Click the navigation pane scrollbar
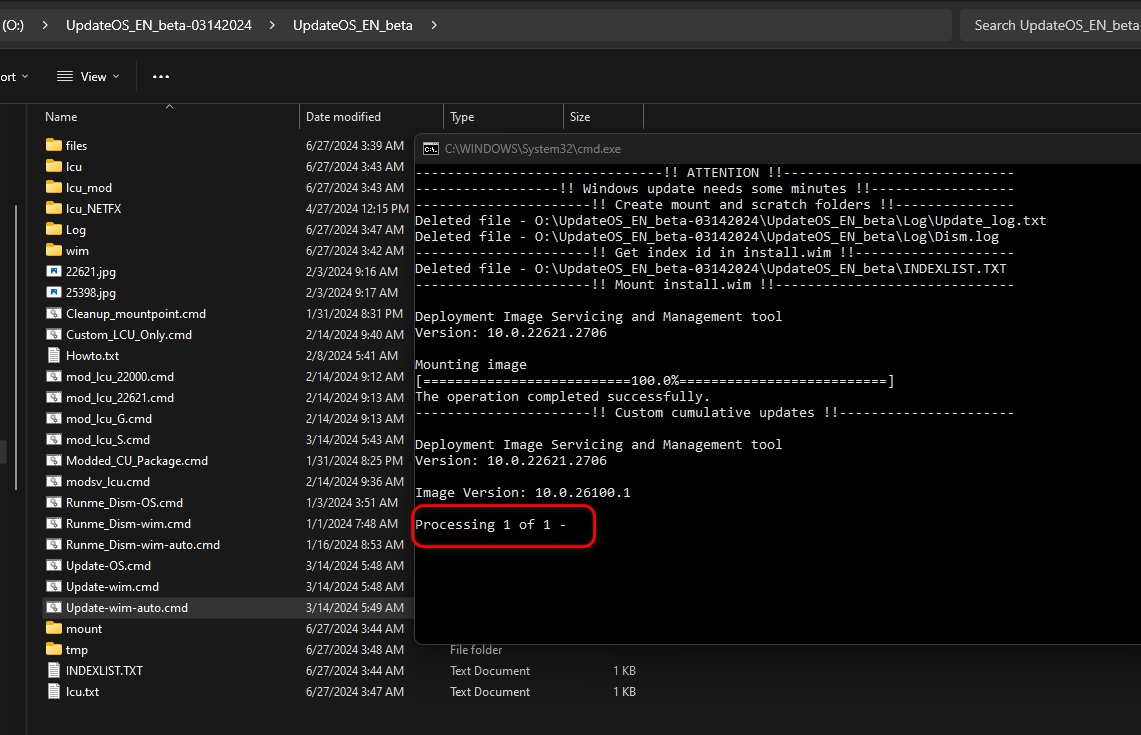Viewport: 1141px width, 735px height. (x=16, y=348)
